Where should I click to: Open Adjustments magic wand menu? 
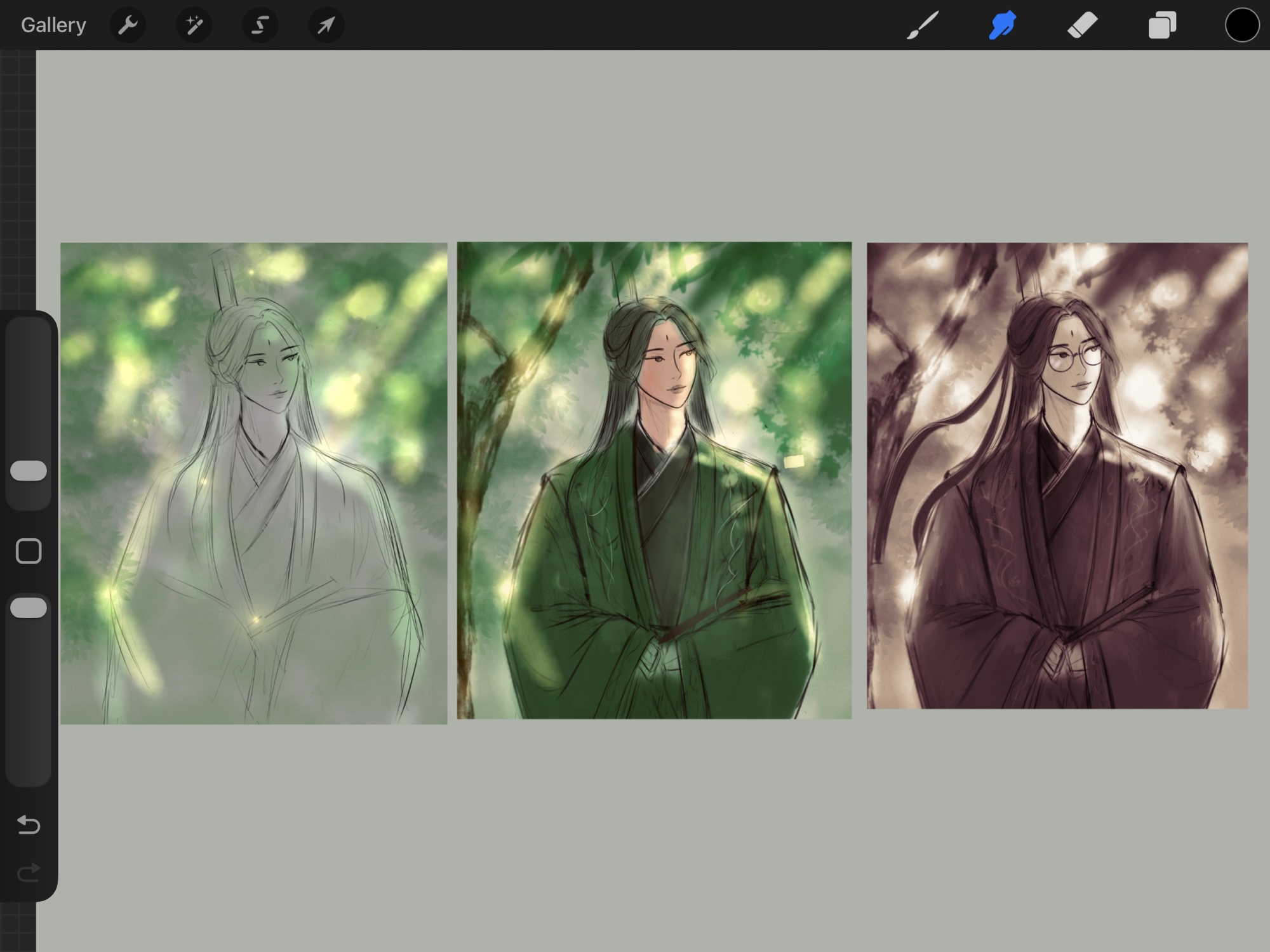click(x=194, y=25)
